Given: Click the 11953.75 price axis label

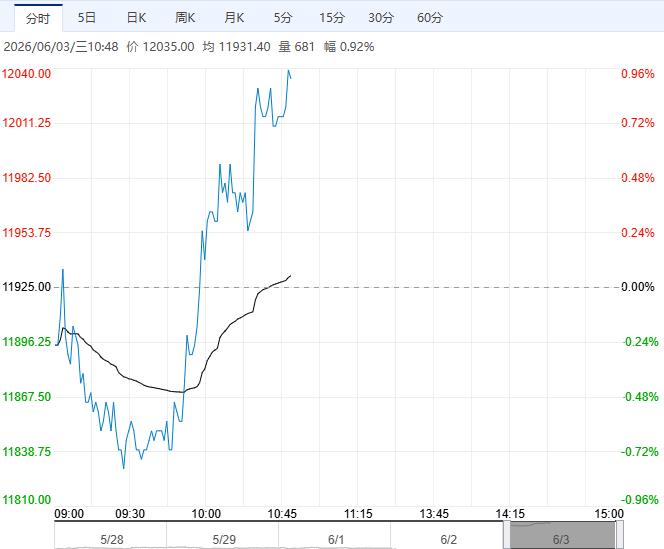Looking at the screenshot, I should click(x=26, y=233).
